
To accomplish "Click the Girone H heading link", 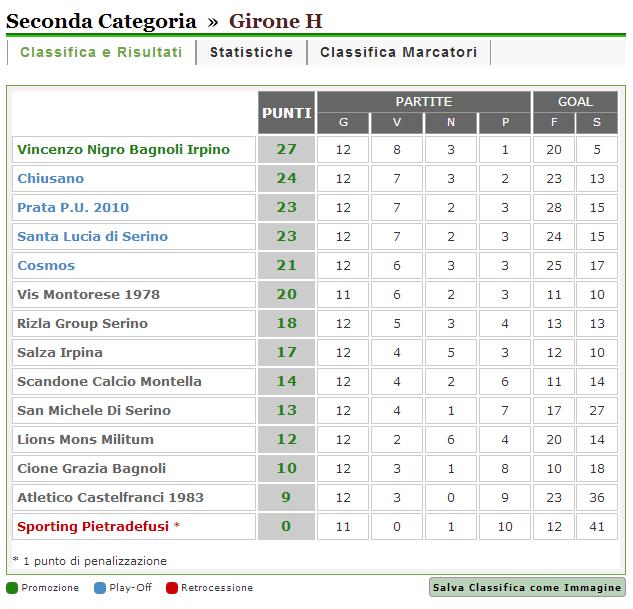I will pyautogui.click(x=275, y=21).
